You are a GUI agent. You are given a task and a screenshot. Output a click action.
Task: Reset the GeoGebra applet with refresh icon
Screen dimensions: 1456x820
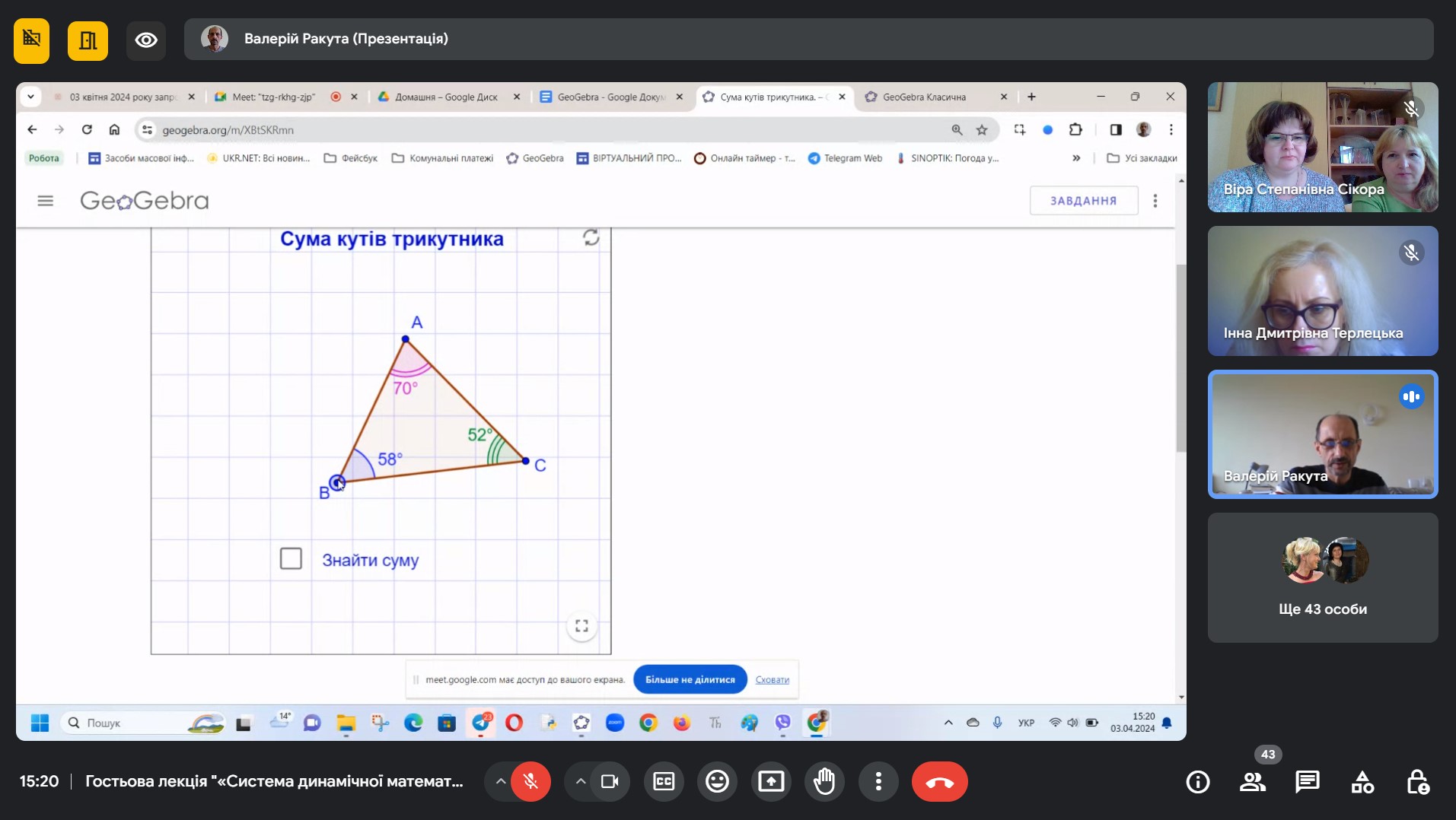tap(591, 237)
